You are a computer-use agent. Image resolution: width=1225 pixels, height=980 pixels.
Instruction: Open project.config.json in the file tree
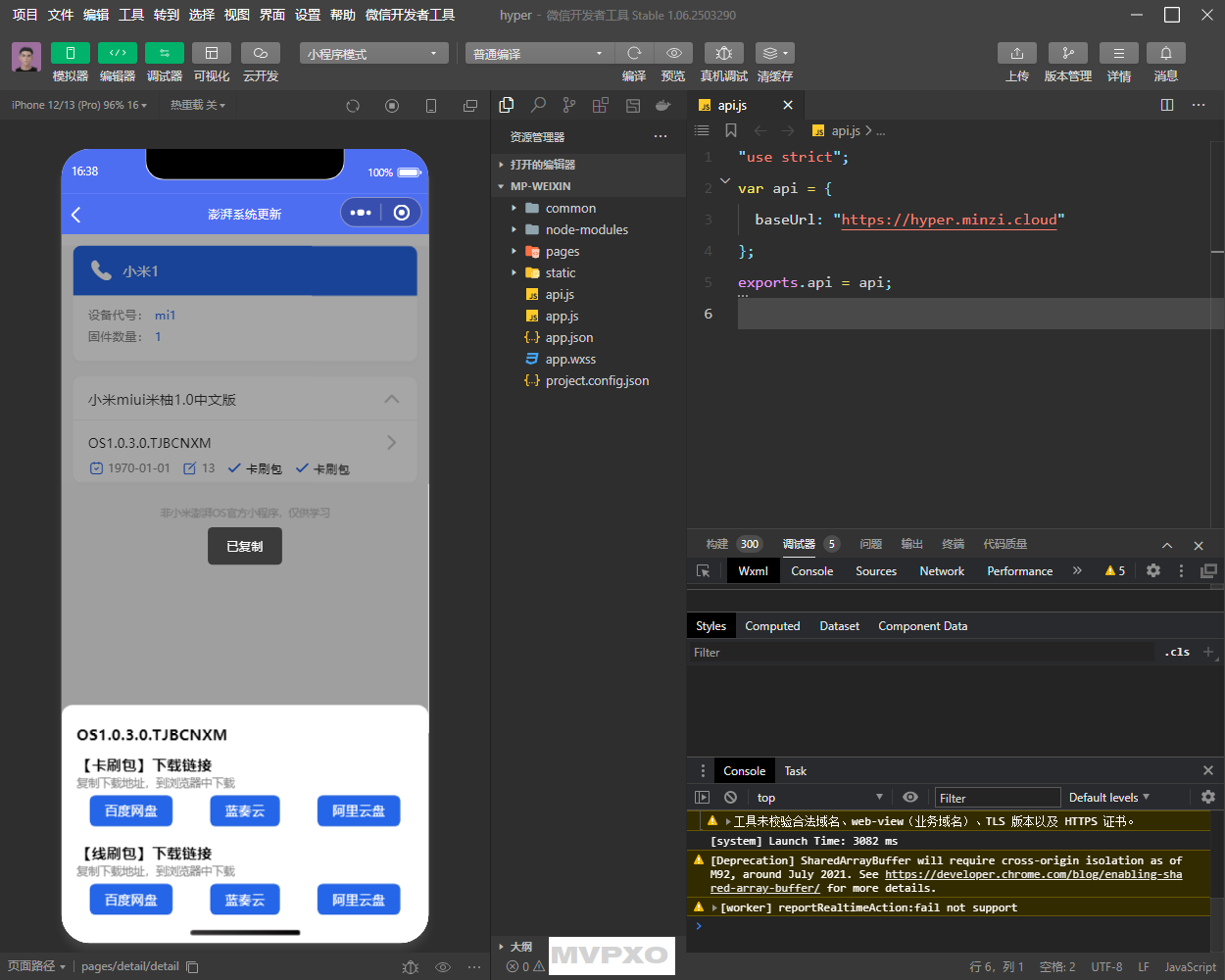click(x=588, y=380)
